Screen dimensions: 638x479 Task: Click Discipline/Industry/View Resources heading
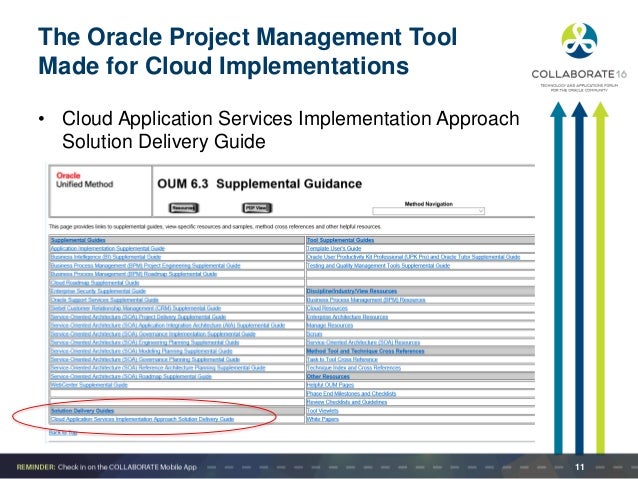[352, 291]
